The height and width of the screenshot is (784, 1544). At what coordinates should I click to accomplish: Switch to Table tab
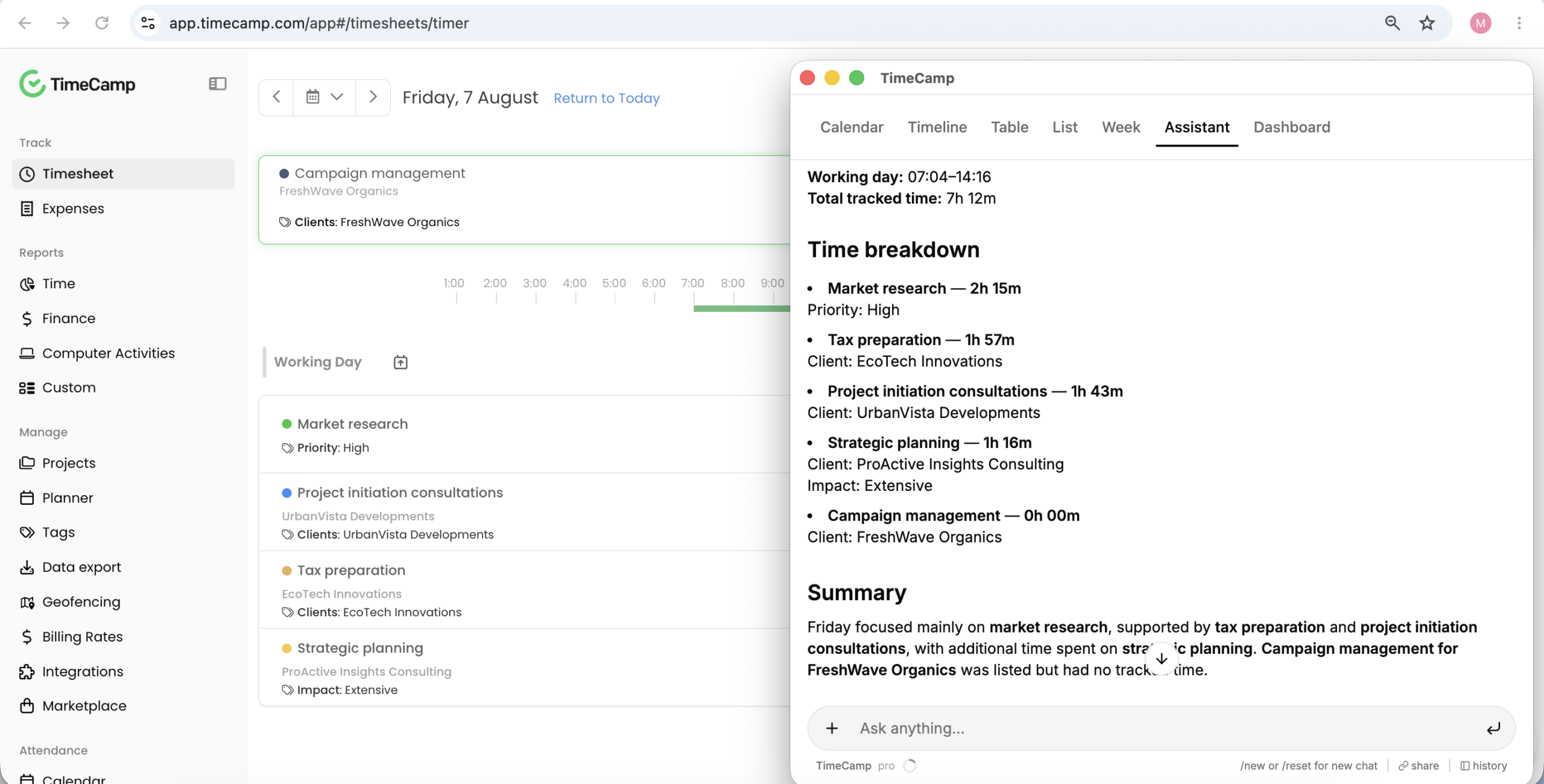coord(1009,127)
